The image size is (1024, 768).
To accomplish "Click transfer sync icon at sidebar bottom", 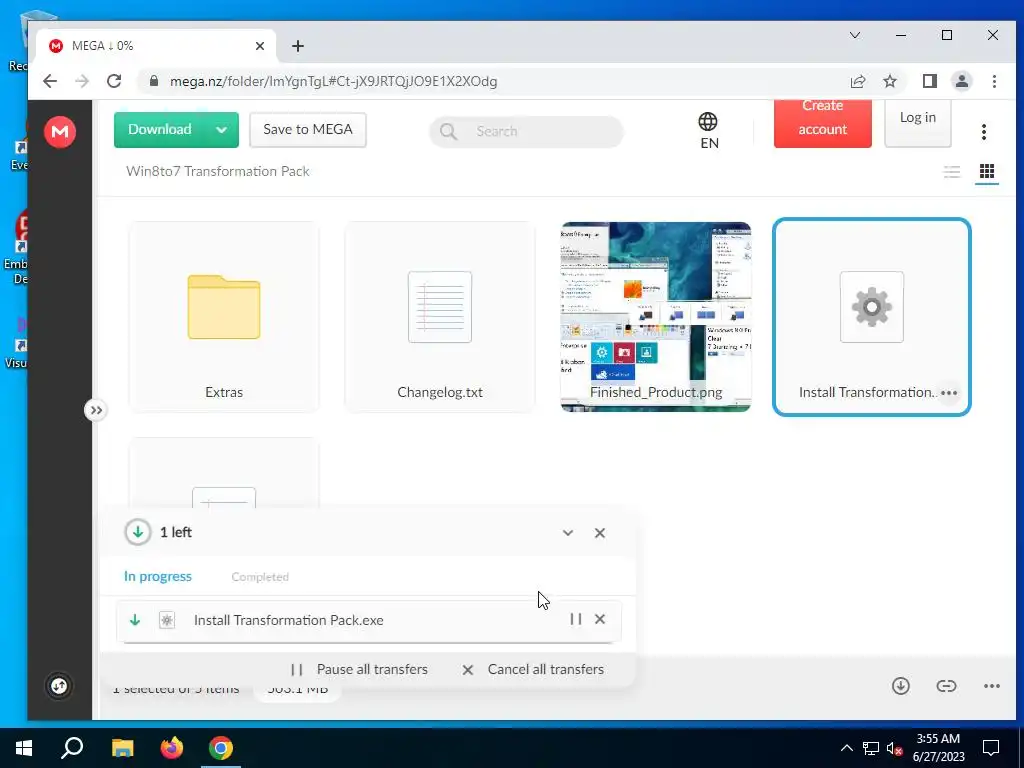I will pos(59,686).
